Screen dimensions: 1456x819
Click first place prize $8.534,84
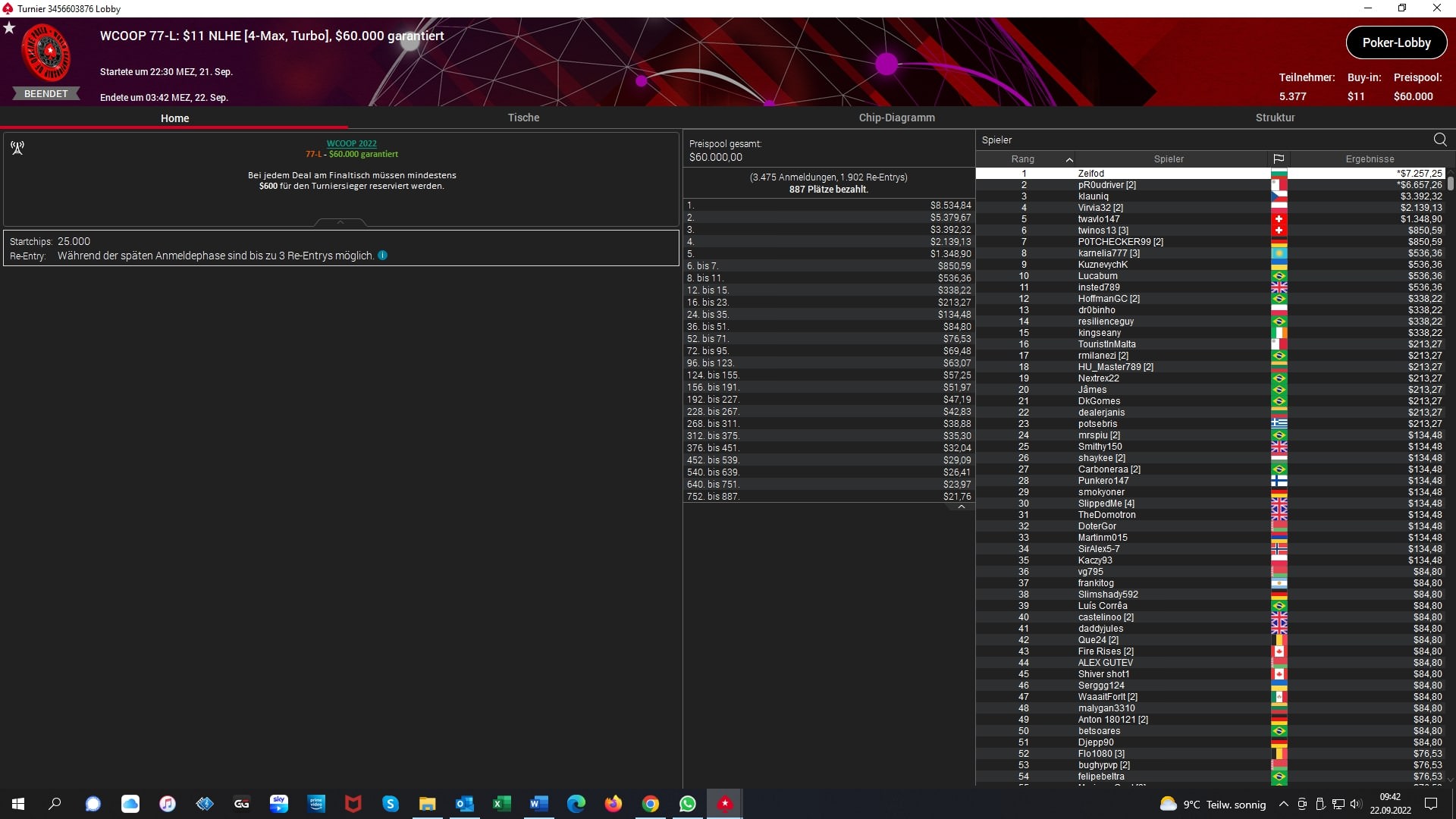pyautogui.click(x=950, y=206)
